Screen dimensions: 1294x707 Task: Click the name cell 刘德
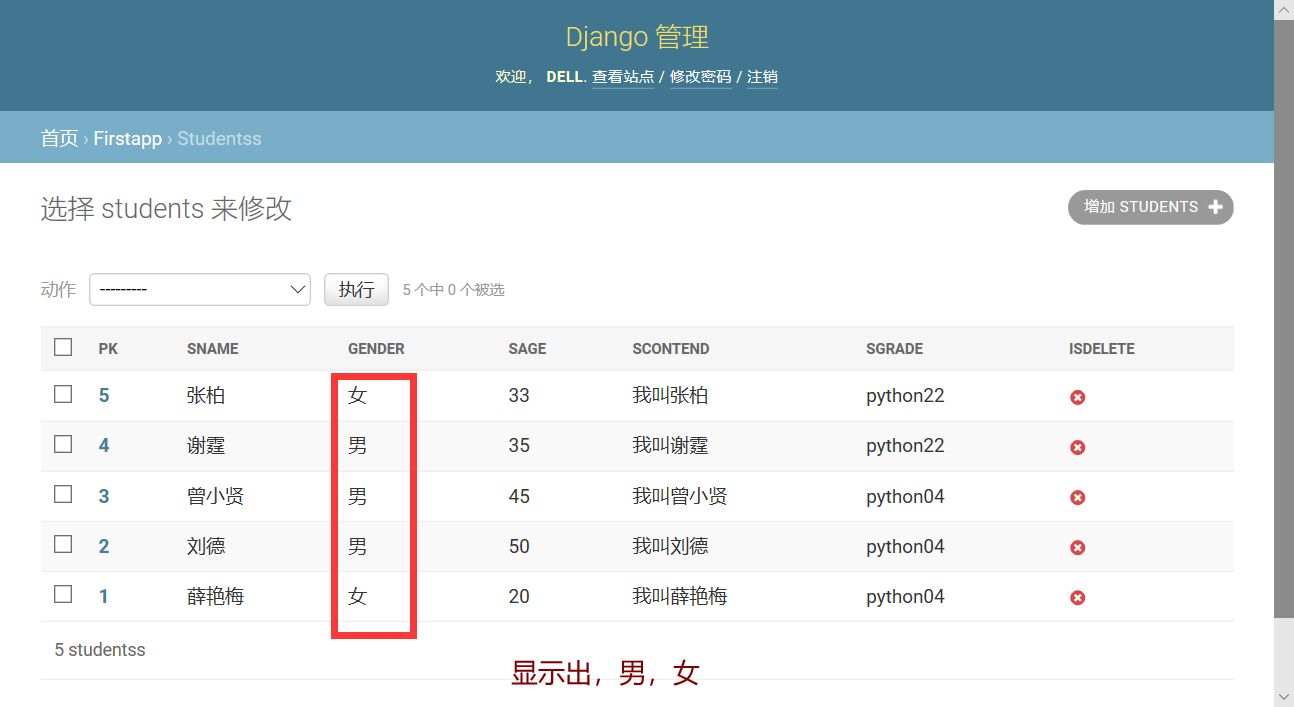coord(206,546)
